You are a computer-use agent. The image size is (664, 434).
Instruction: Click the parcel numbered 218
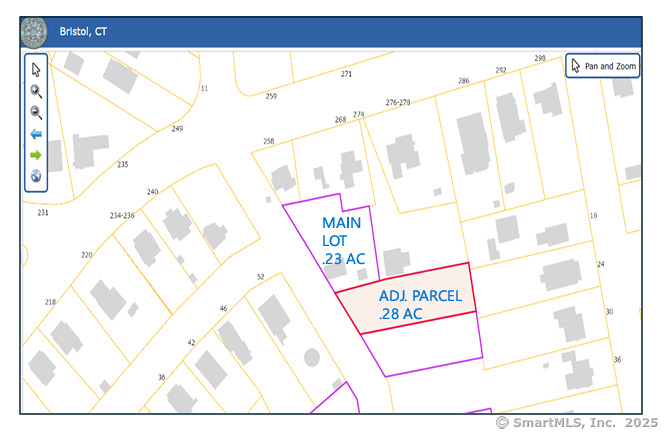tap(51, 302)
